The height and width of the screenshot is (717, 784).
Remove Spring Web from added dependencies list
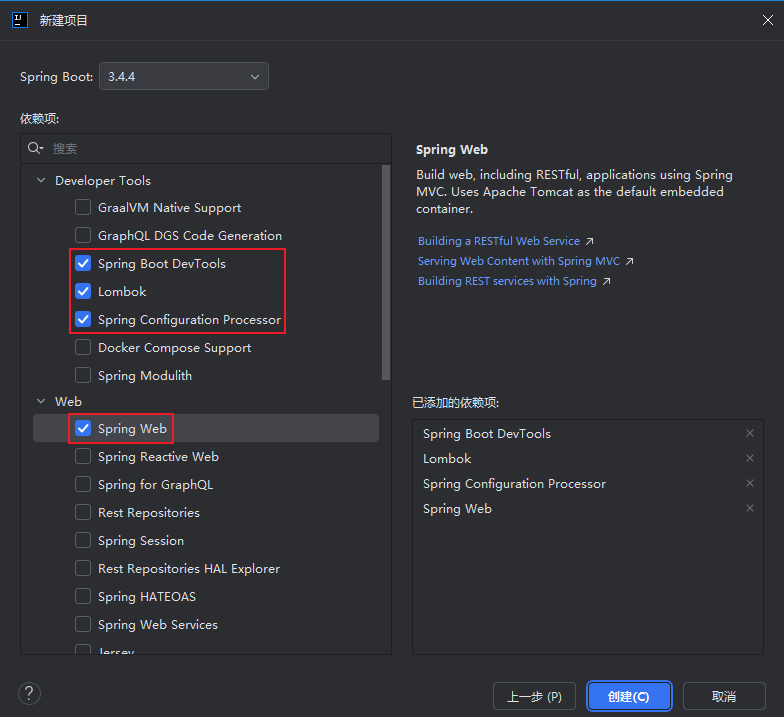750,508
